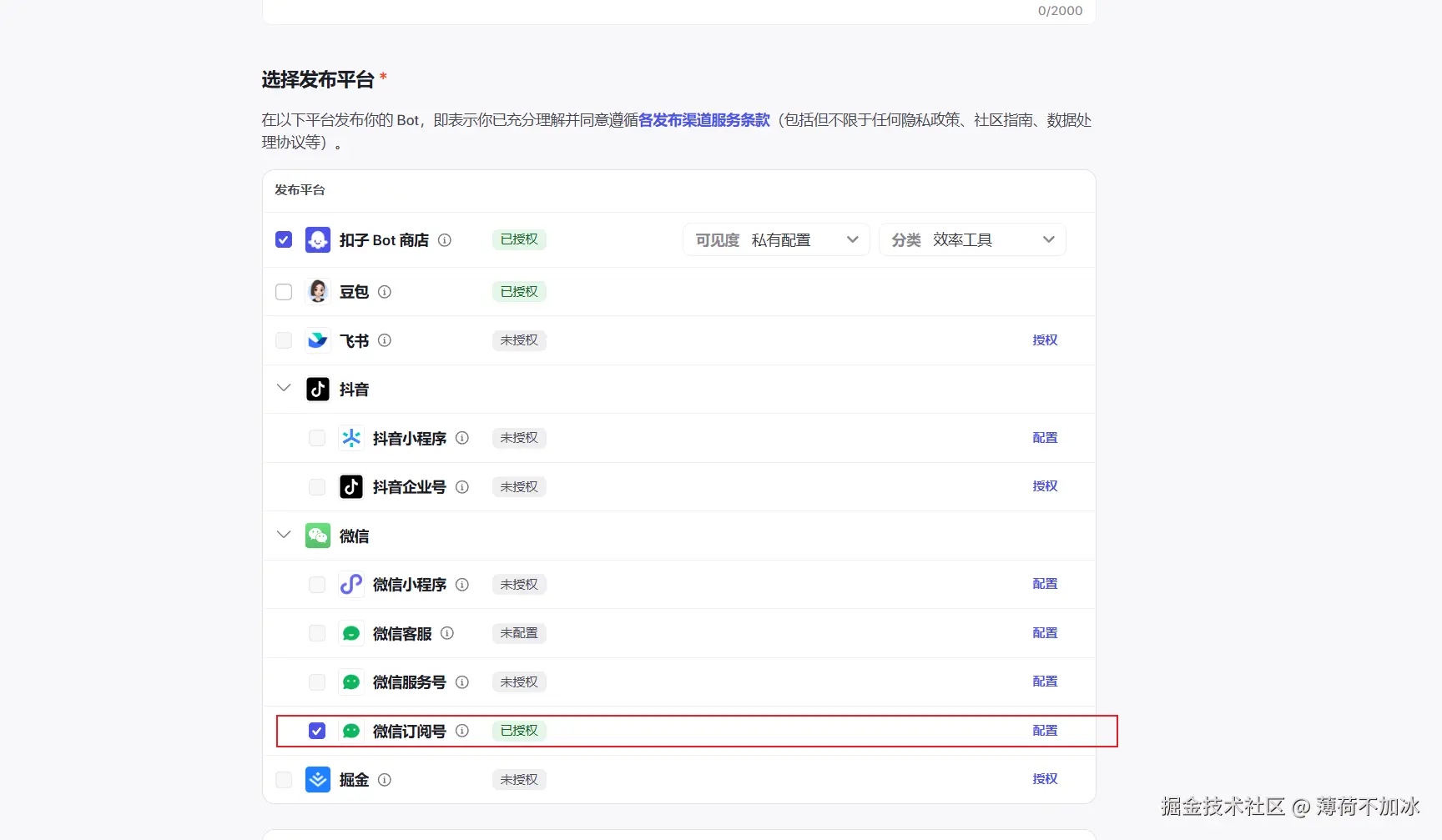Image resolution: width=1442 pixels, height=840 pixels.
Task: Tick the 抖音小程序 checkbox
Action: [x=317, y=438]
